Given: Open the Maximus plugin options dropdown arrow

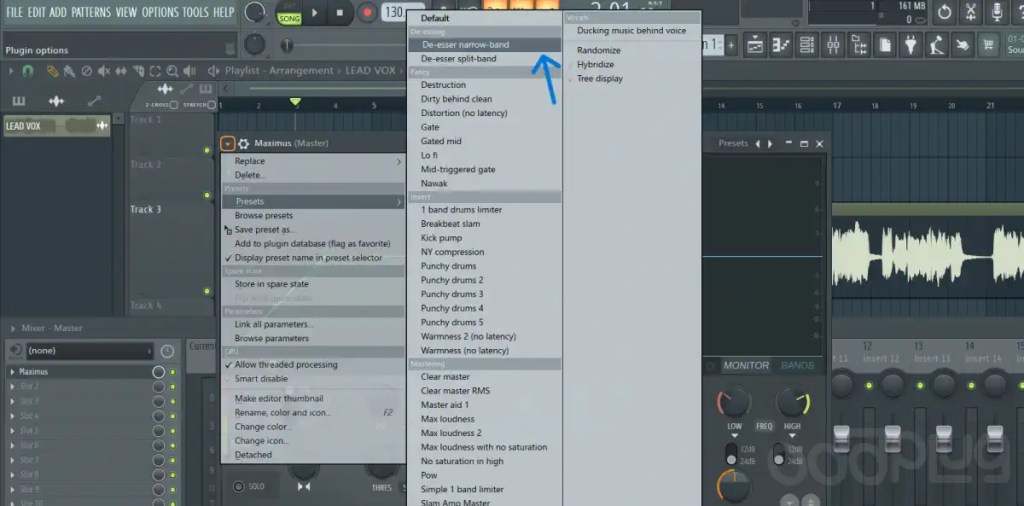Looking at the screenshot, I should 227,144.
